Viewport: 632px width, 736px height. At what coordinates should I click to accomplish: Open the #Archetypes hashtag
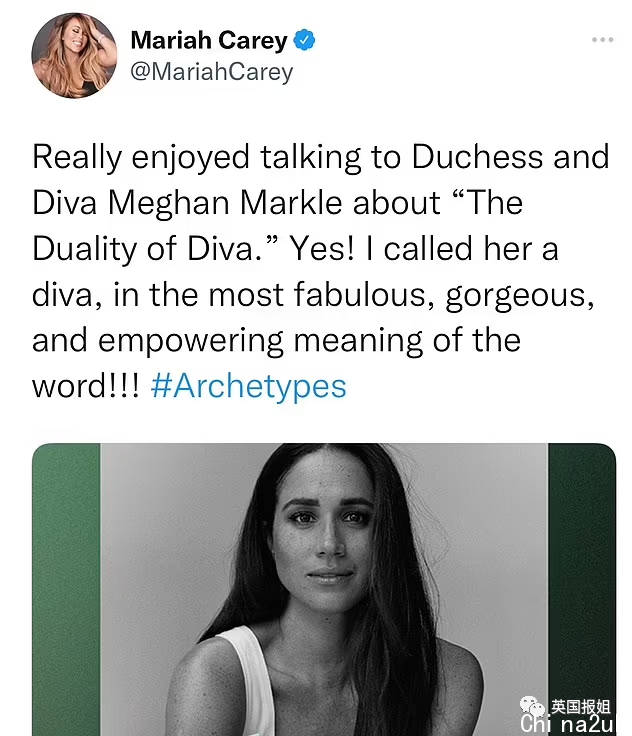click(248, 386)
